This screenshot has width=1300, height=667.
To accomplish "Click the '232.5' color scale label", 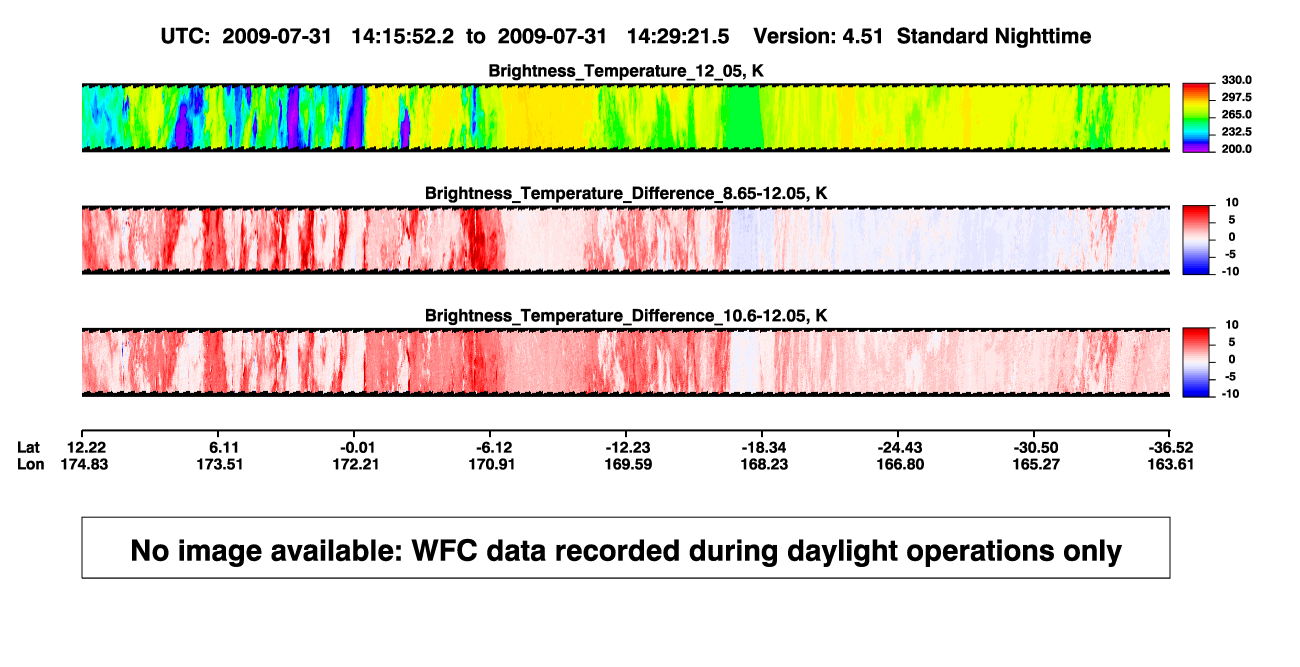I will click(1236, 132).
